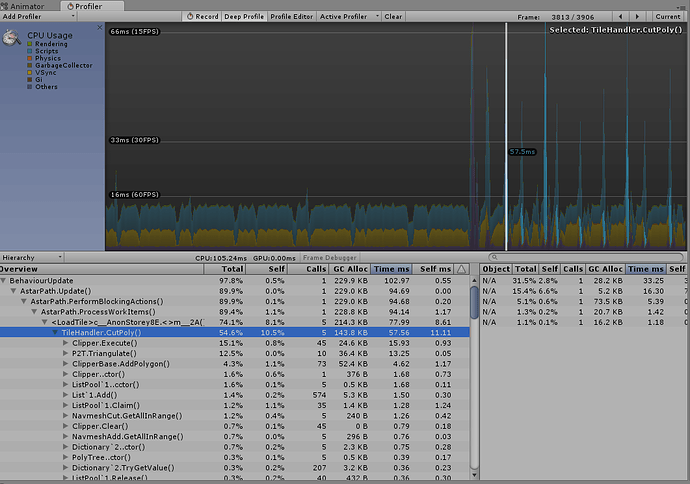Click the sort triangle column header icon
Screen dimensions: 690x484
461,269
